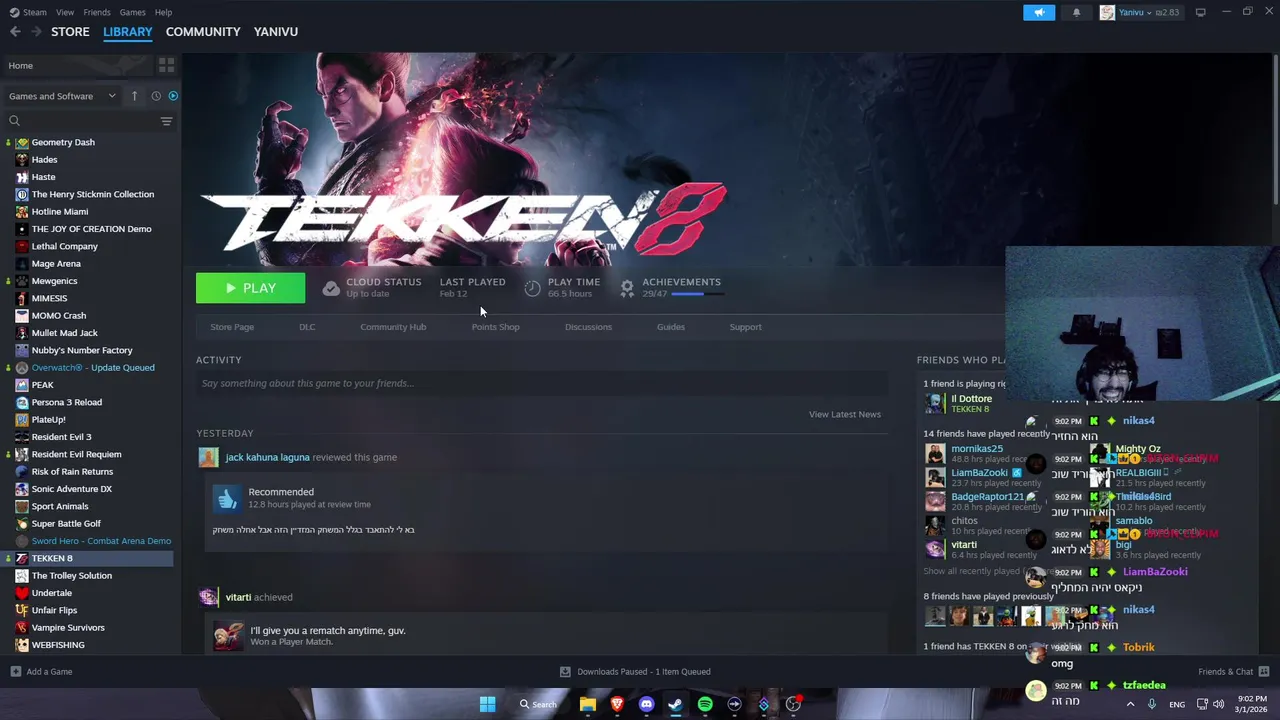Select Undertale in the library list

point(52,593)
